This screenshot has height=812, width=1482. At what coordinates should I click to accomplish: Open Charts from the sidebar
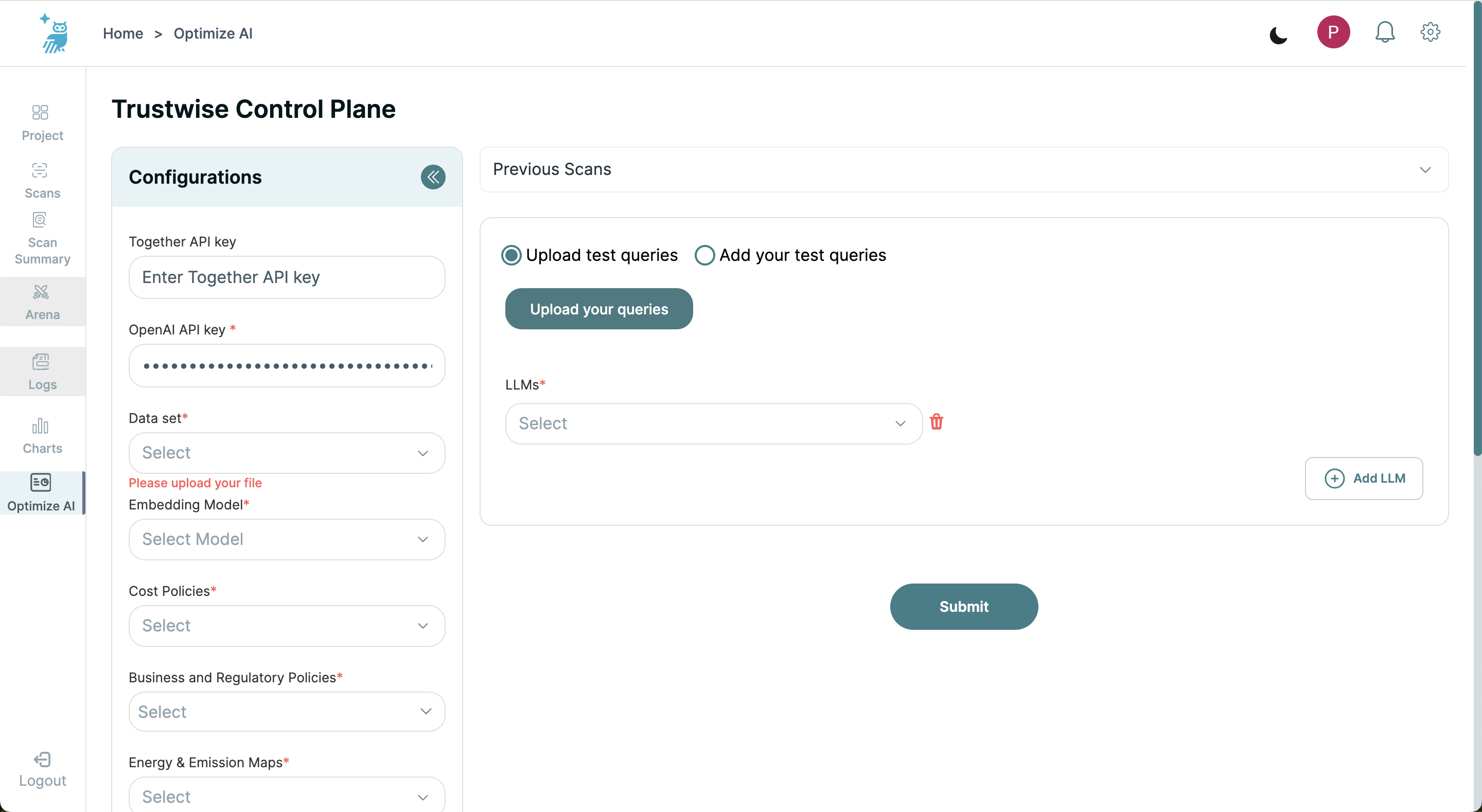tap(42, 436)
